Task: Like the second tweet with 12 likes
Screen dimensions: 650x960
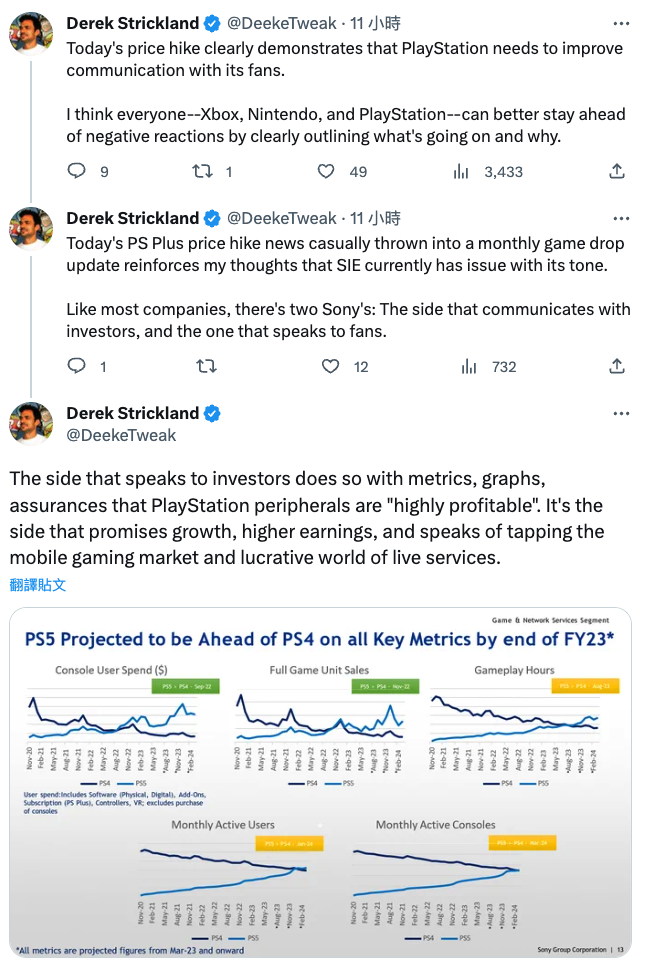Action: point(331,366)
